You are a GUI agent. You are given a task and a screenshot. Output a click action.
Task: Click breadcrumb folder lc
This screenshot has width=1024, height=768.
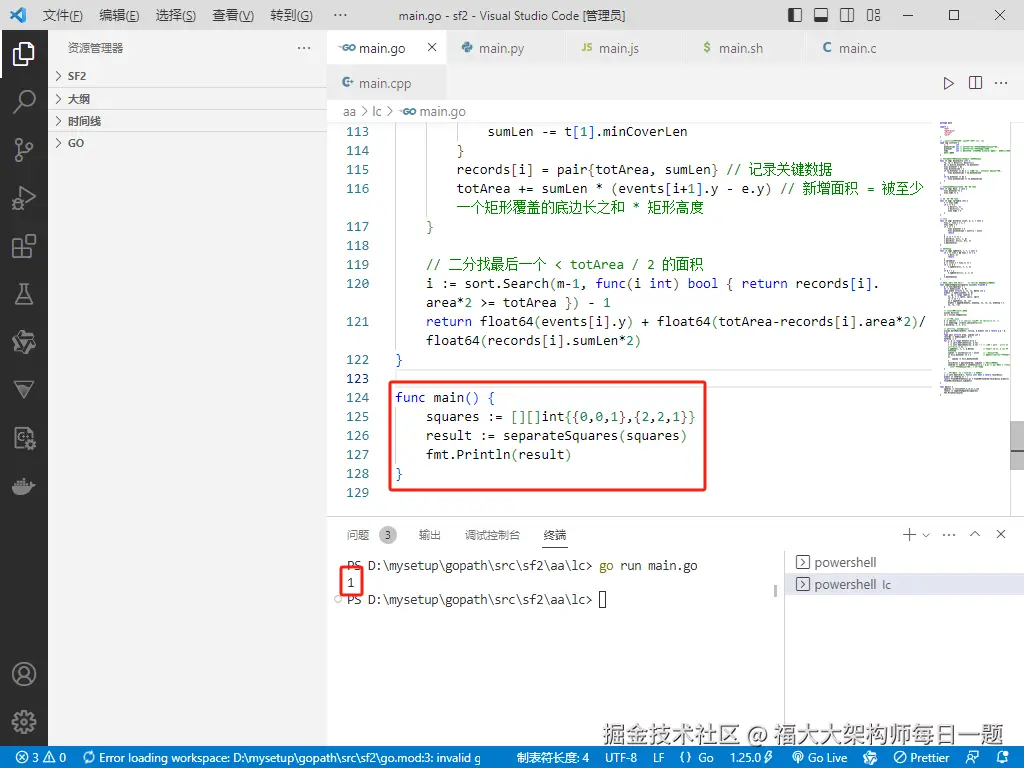[377, 112]
